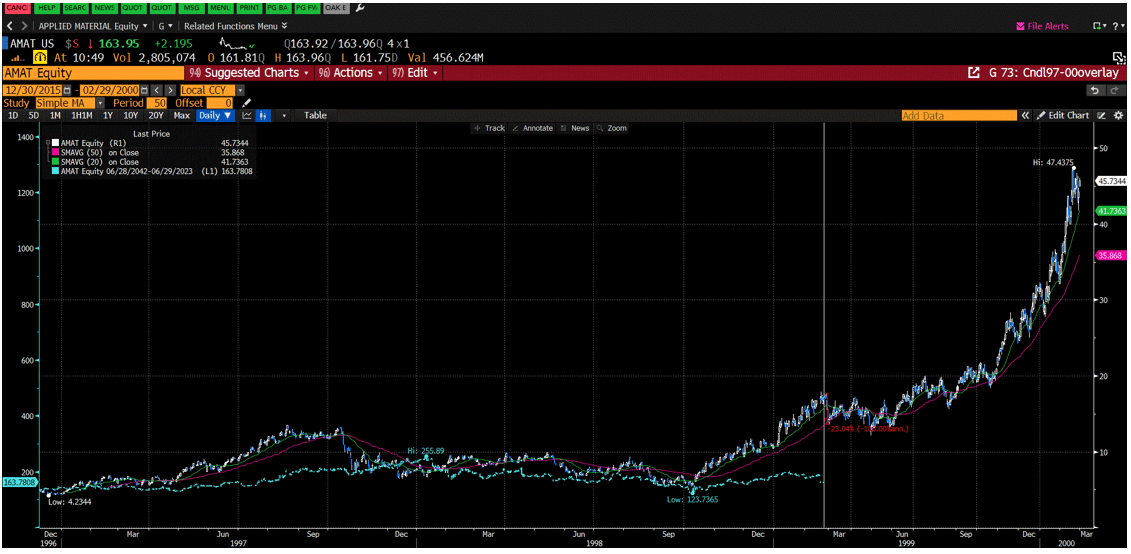1131x554 pixels.
Task: Switch to line chart type icon
Action: click(x=247, y=115)
